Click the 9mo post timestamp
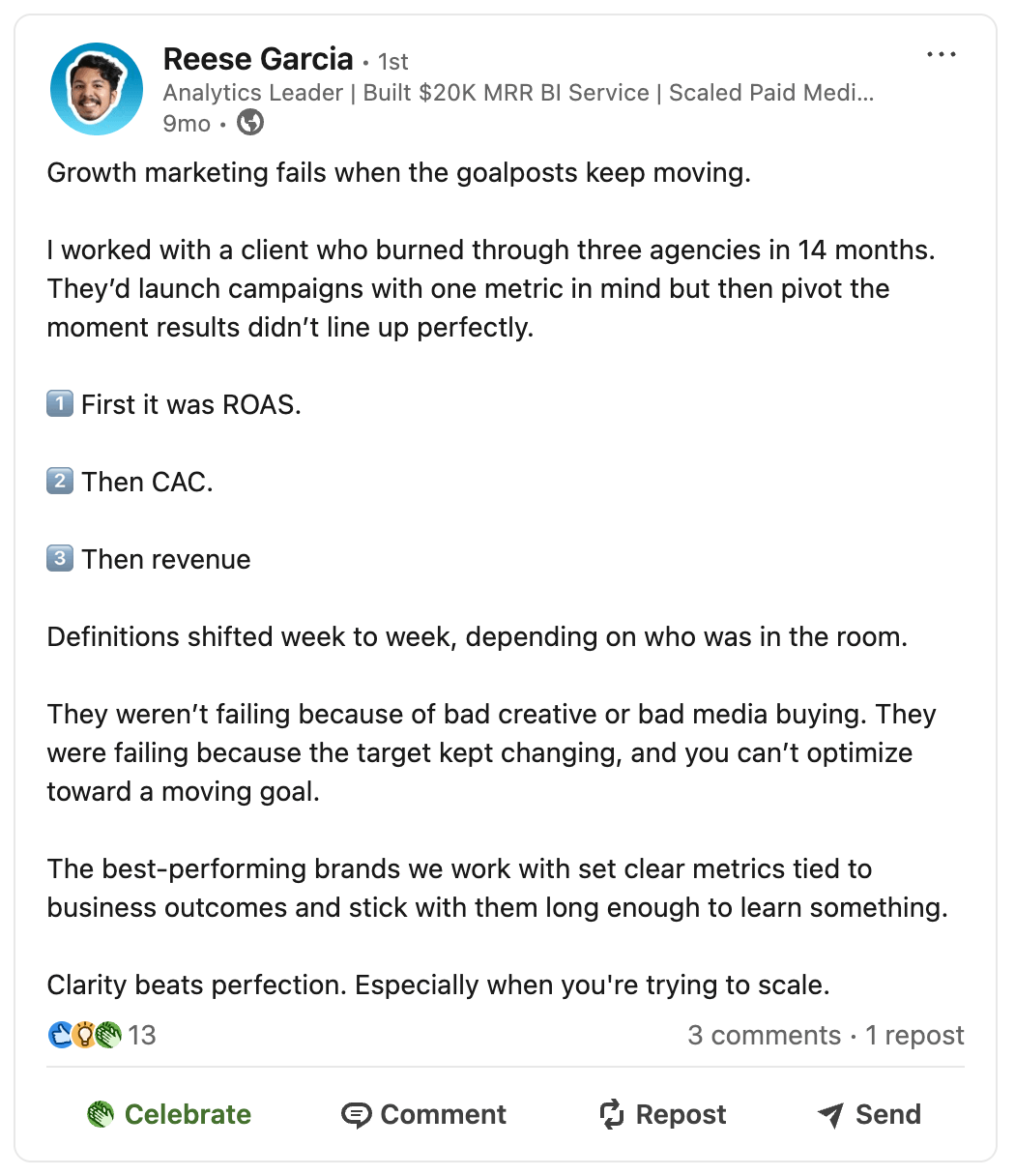 pyautogui.click(x=187, y=124)
